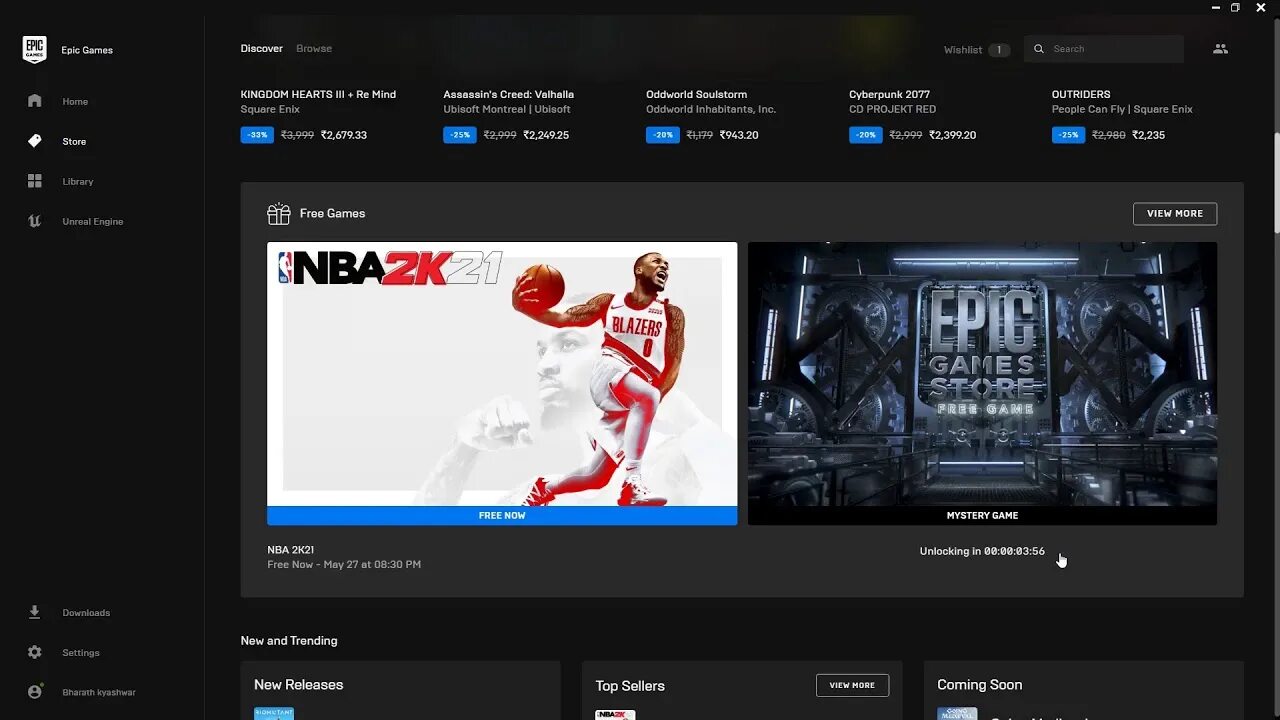This screenshot has width=1280, height=720.
Task: Click the ₹2,399.20 Cyberpunk price
Action: [952, 135]
